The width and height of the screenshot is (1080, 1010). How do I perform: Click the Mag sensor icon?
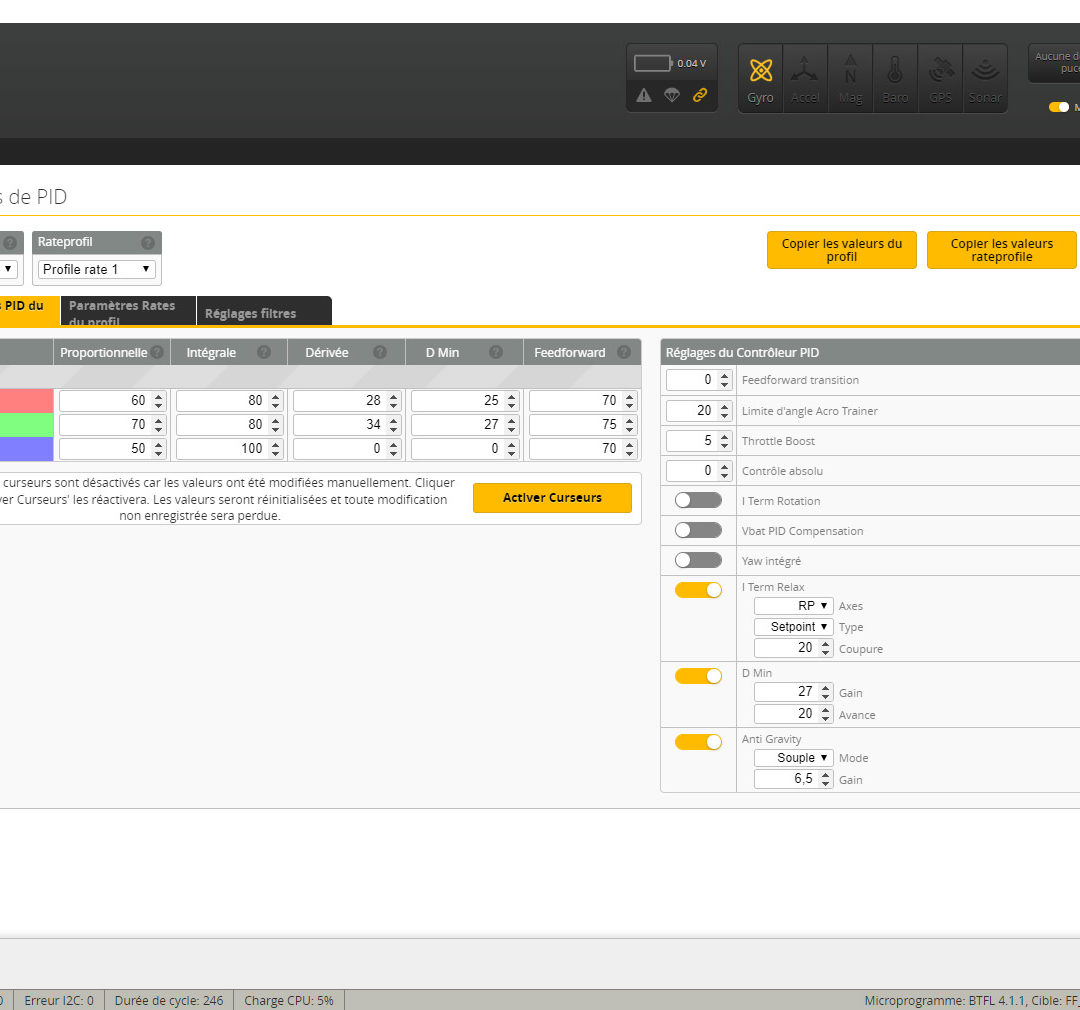[x=850, y=79]
